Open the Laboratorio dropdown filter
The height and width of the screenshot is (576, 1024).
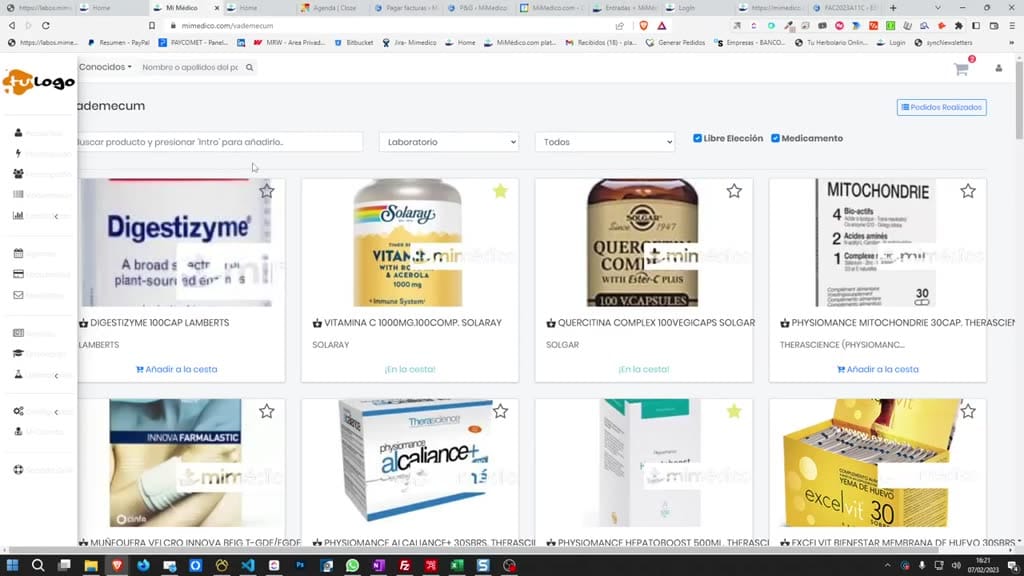[449, 142]
